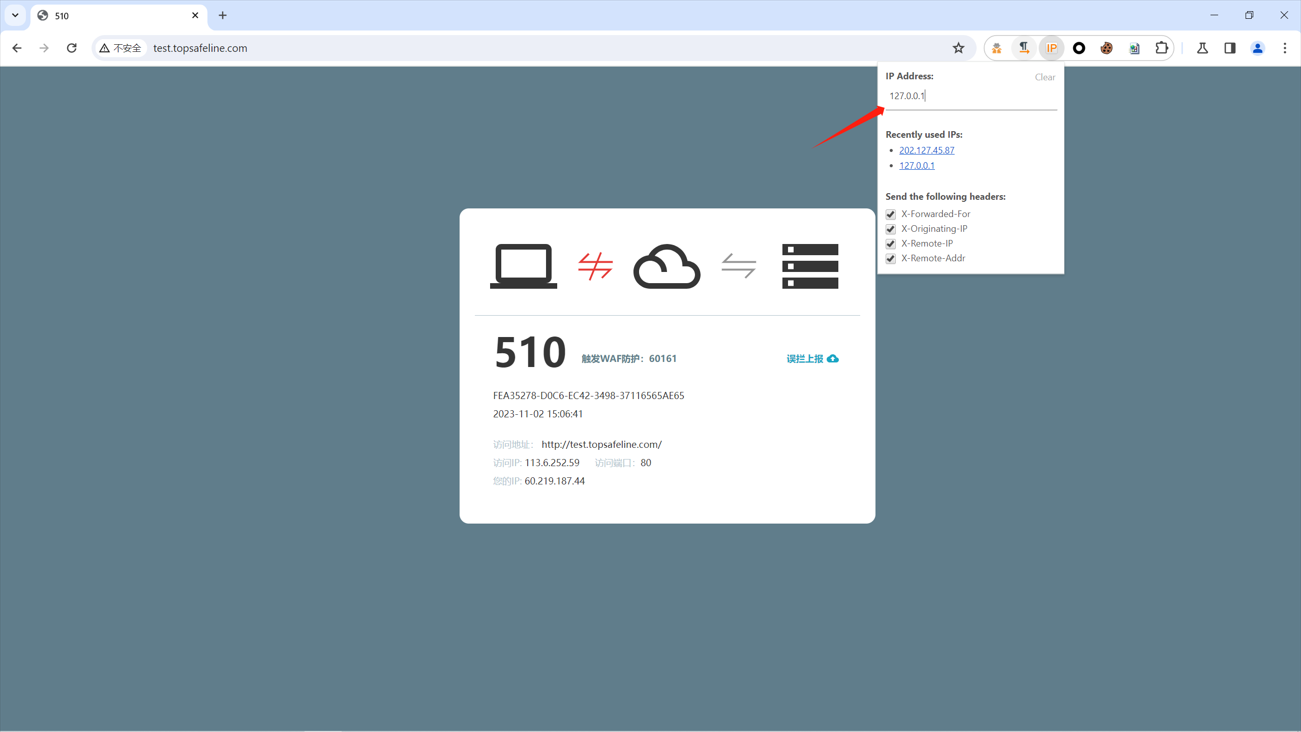Toggle the X-Remote-IP header checkbox

891,244
